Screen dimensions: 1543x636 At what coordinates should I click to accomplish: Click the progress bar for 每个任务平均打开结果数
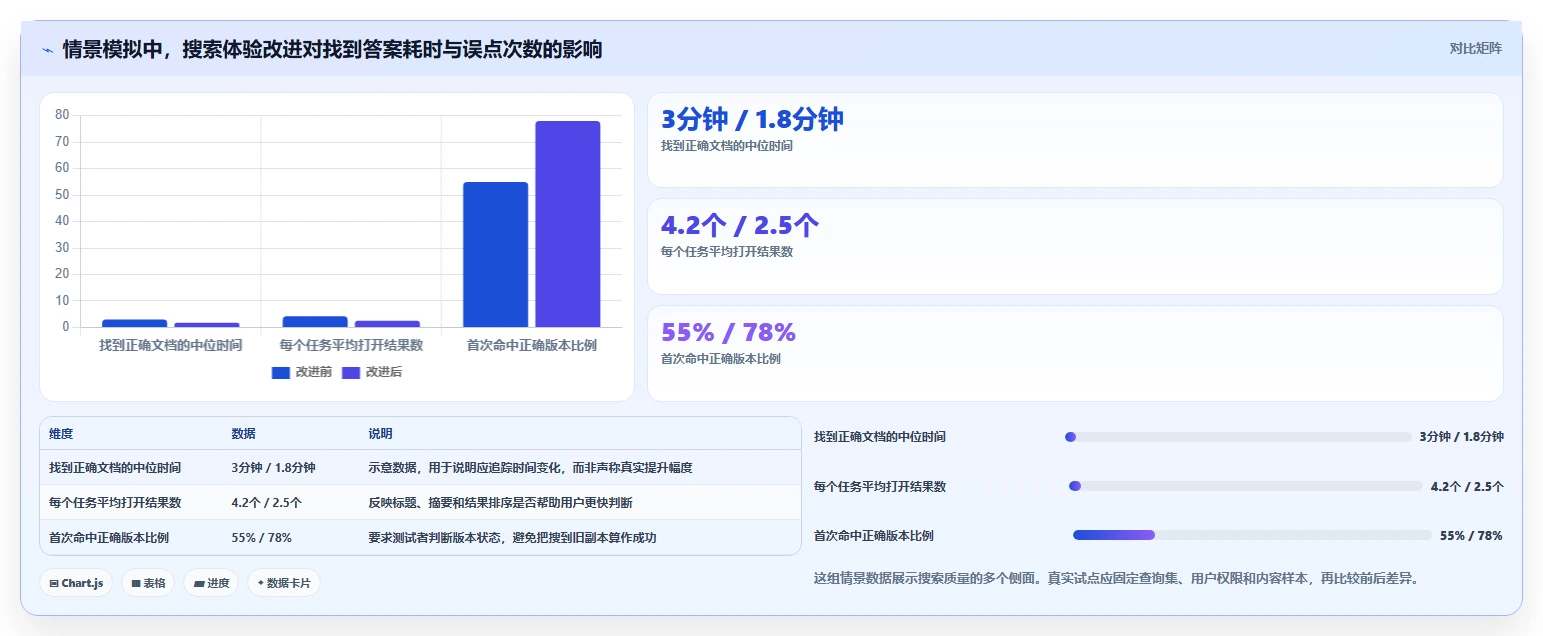click(x=1246, y=486)
